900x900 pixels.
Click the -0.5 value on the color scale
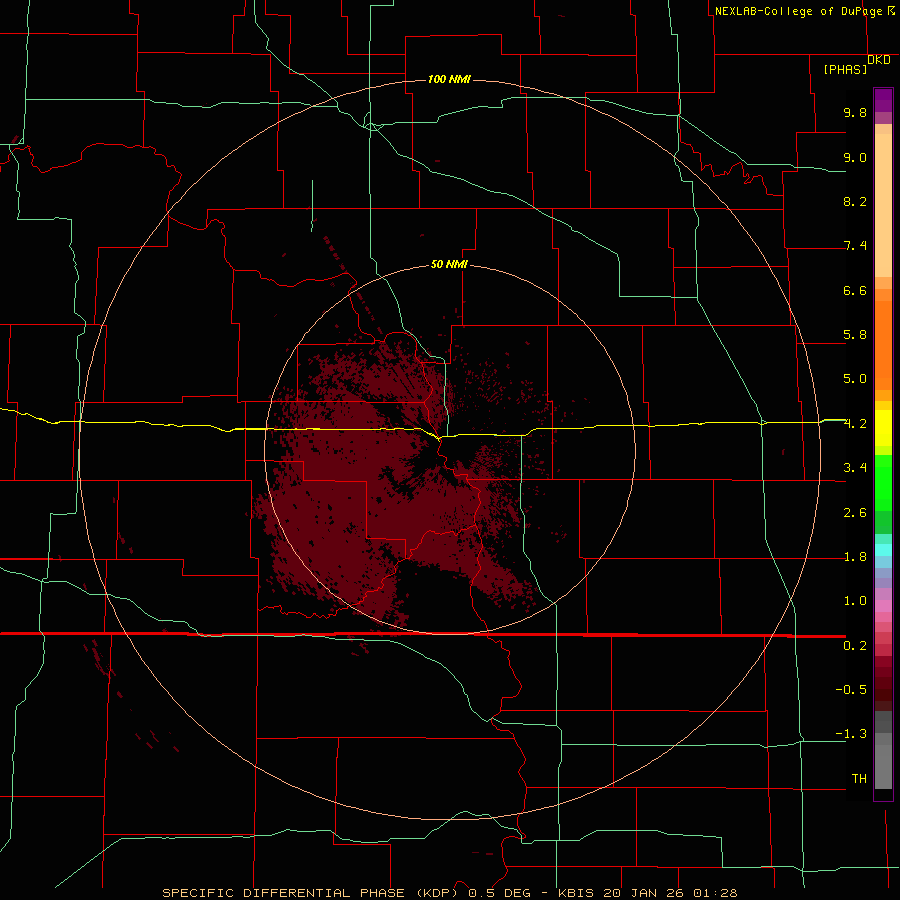tap(851, 690)
